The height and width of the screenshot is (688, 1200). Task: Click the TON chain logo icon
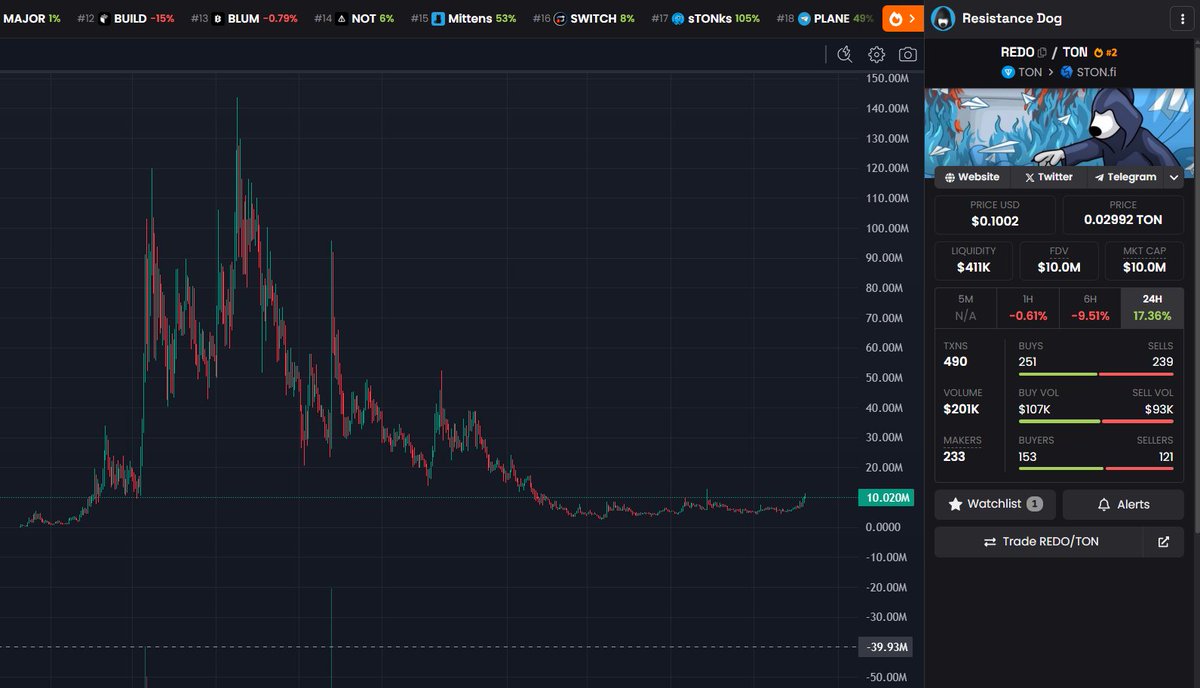pyautogui.click(x=1008, y=72)
